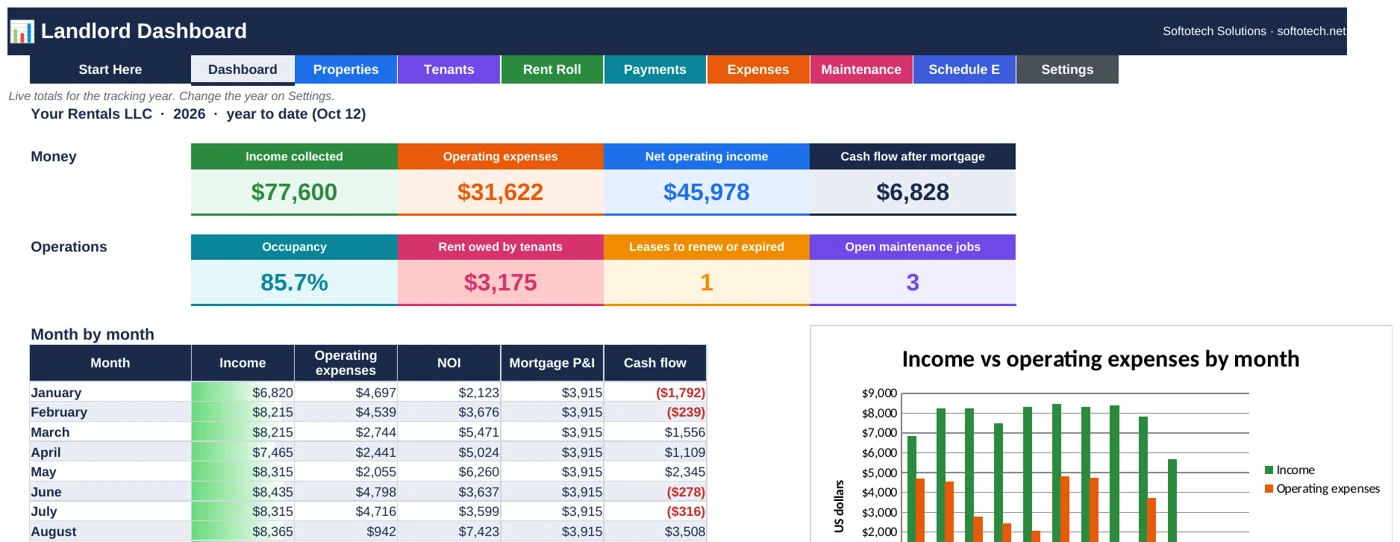Click the leases to renew count 1

tap(706, 283)
